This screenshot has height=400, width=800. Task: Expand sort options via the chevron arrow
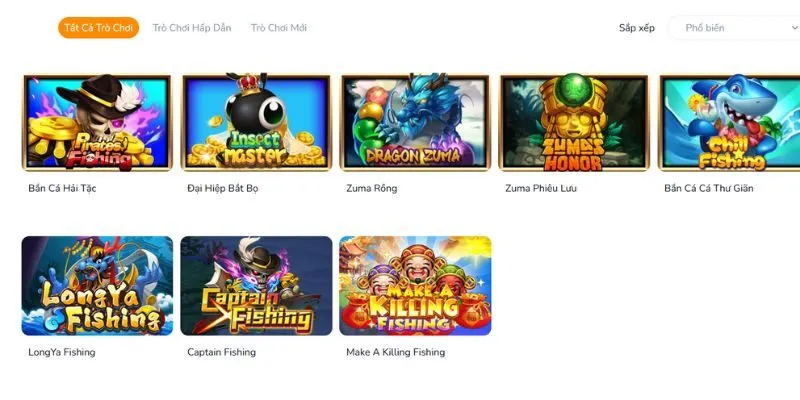coord(794,28)
